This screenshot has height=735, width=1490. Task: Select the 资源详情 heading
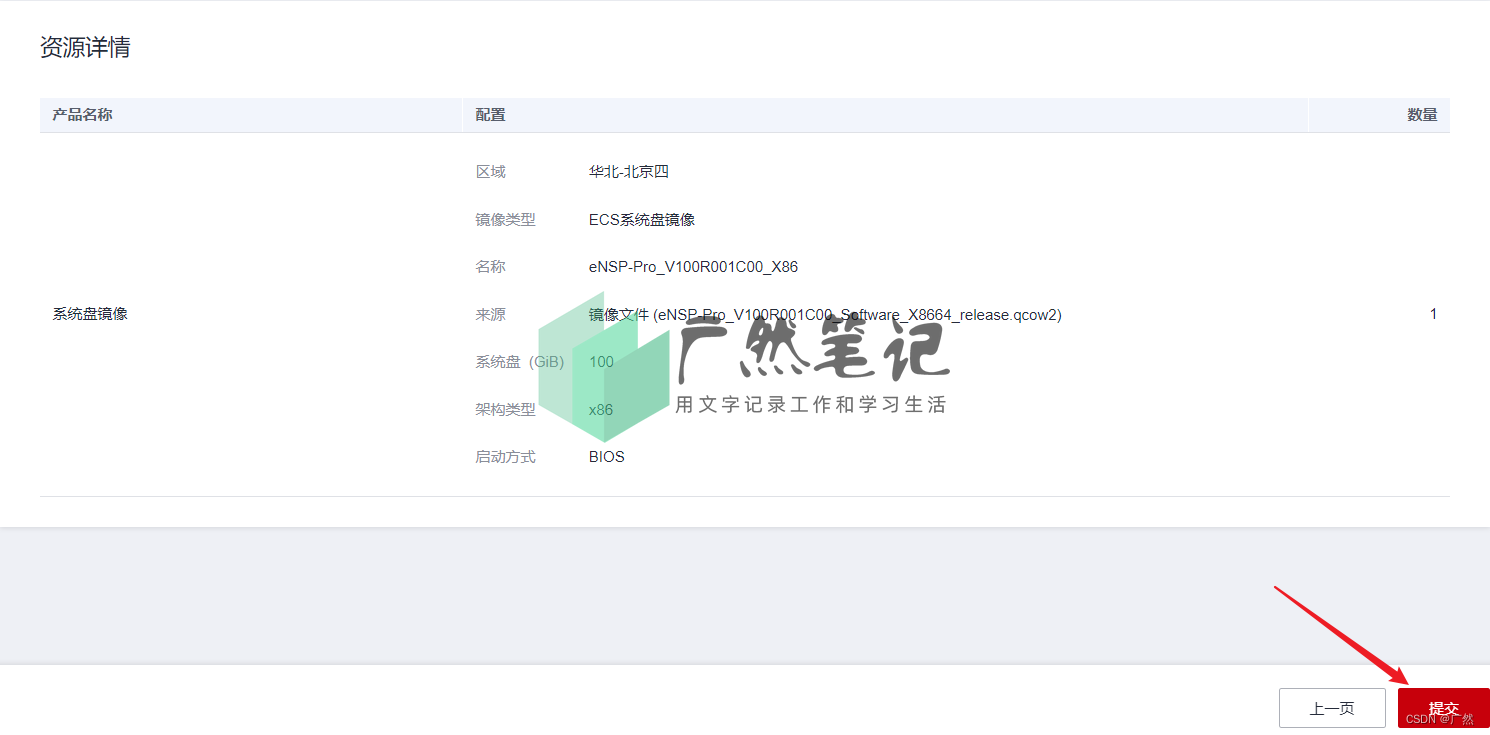click(85, 47)
